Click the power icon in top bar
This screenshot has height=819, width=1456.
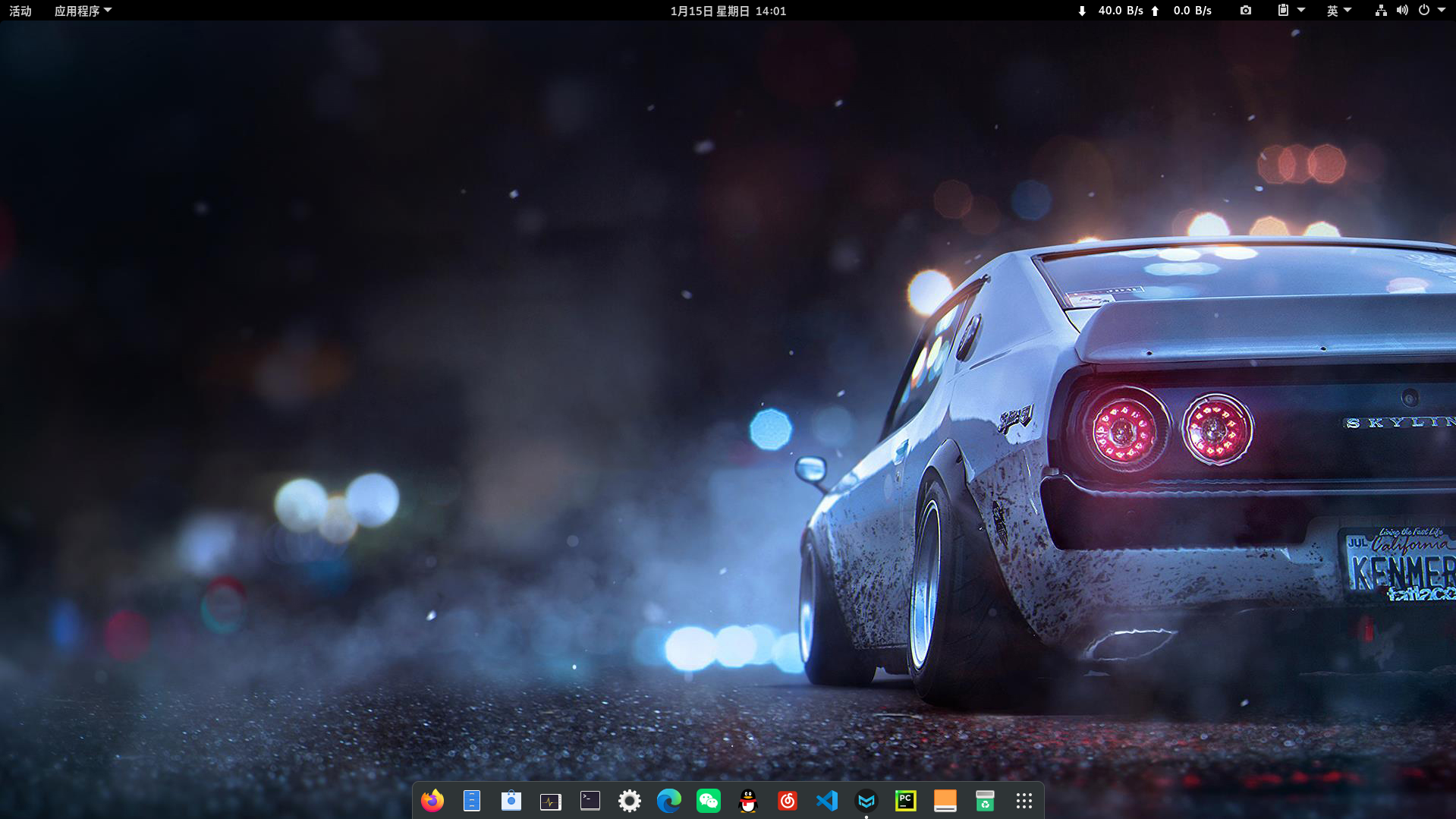(1424, 11)
